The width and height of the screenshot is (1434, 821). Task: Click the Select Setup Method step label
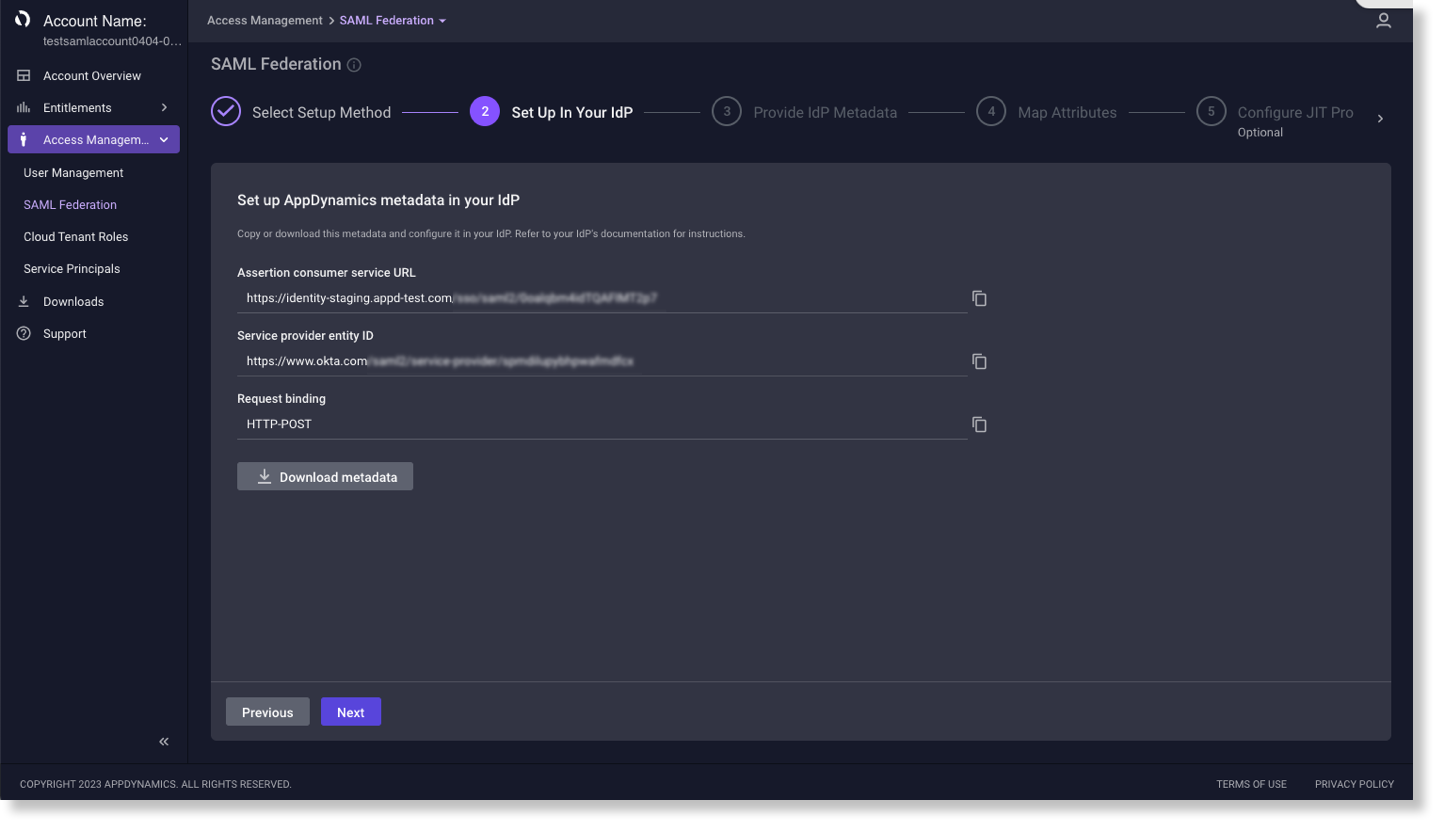(321, 113)
